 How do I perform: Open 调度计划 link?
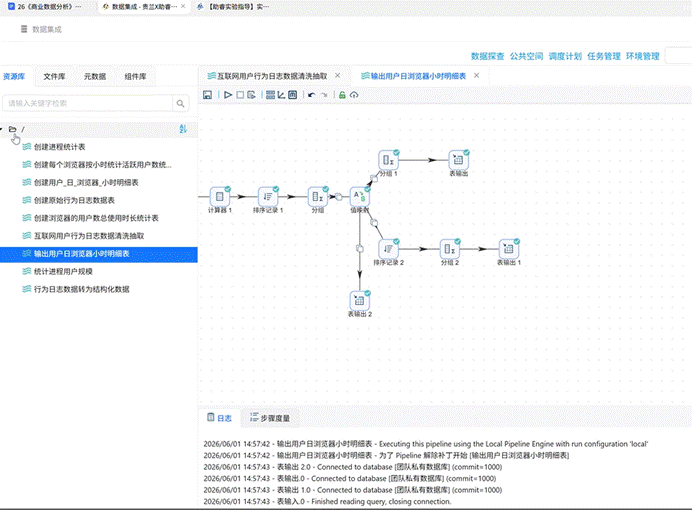565,56
